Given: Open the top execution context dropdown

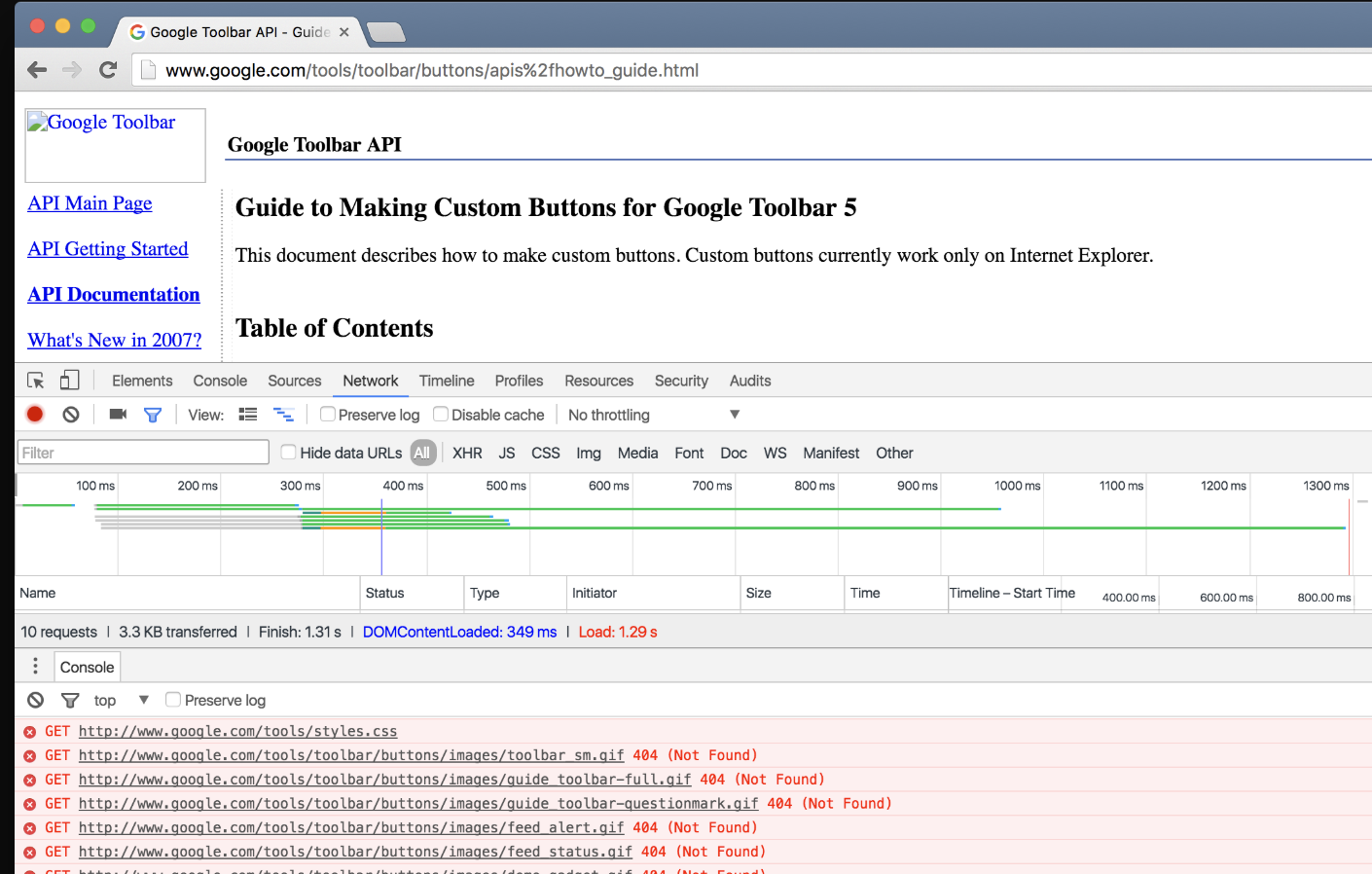Looking at the screenshot, I should click(x=121, y=700).
